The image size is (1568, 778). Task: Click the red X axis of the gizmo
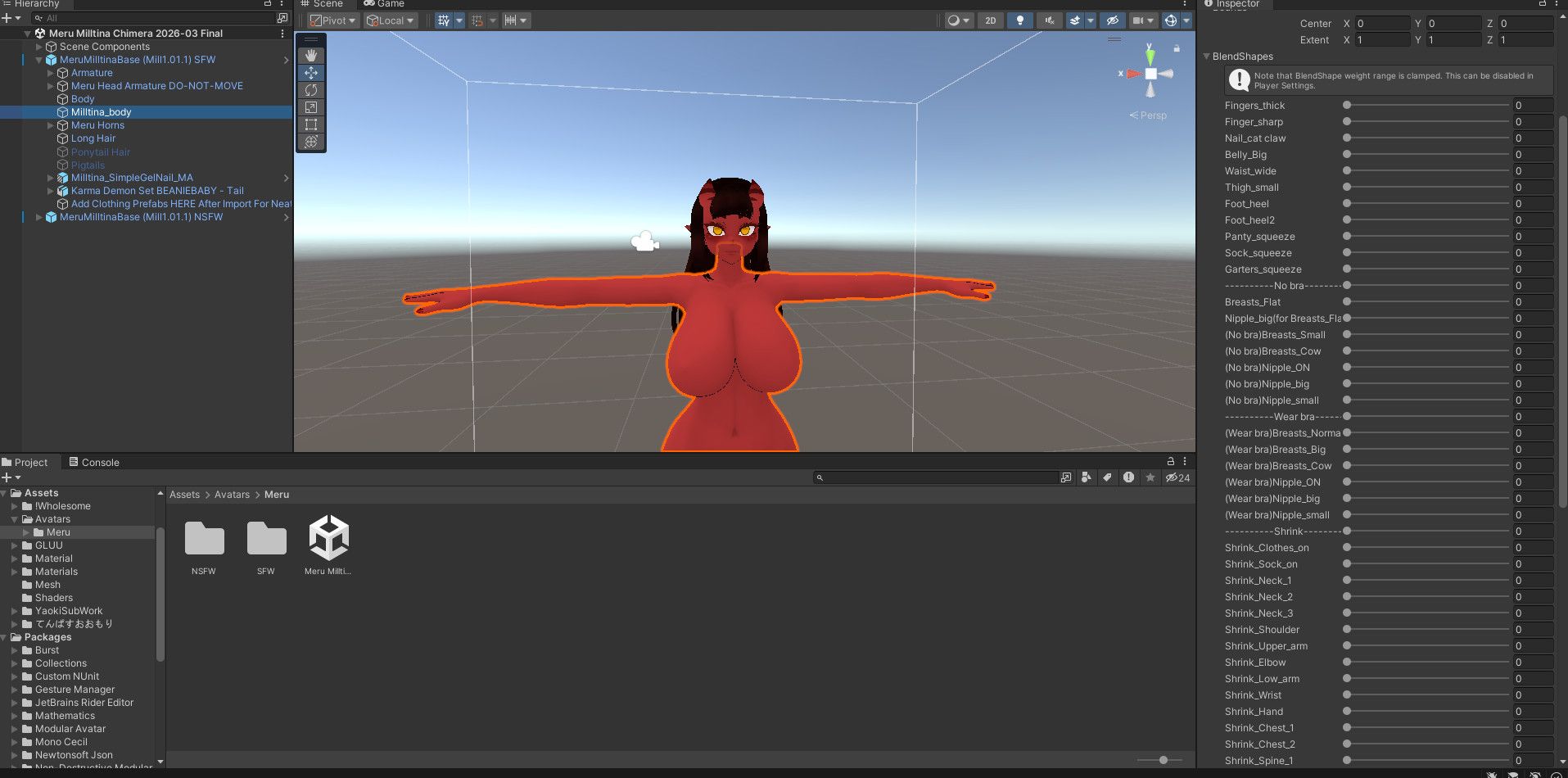[x=1133, y=74]
